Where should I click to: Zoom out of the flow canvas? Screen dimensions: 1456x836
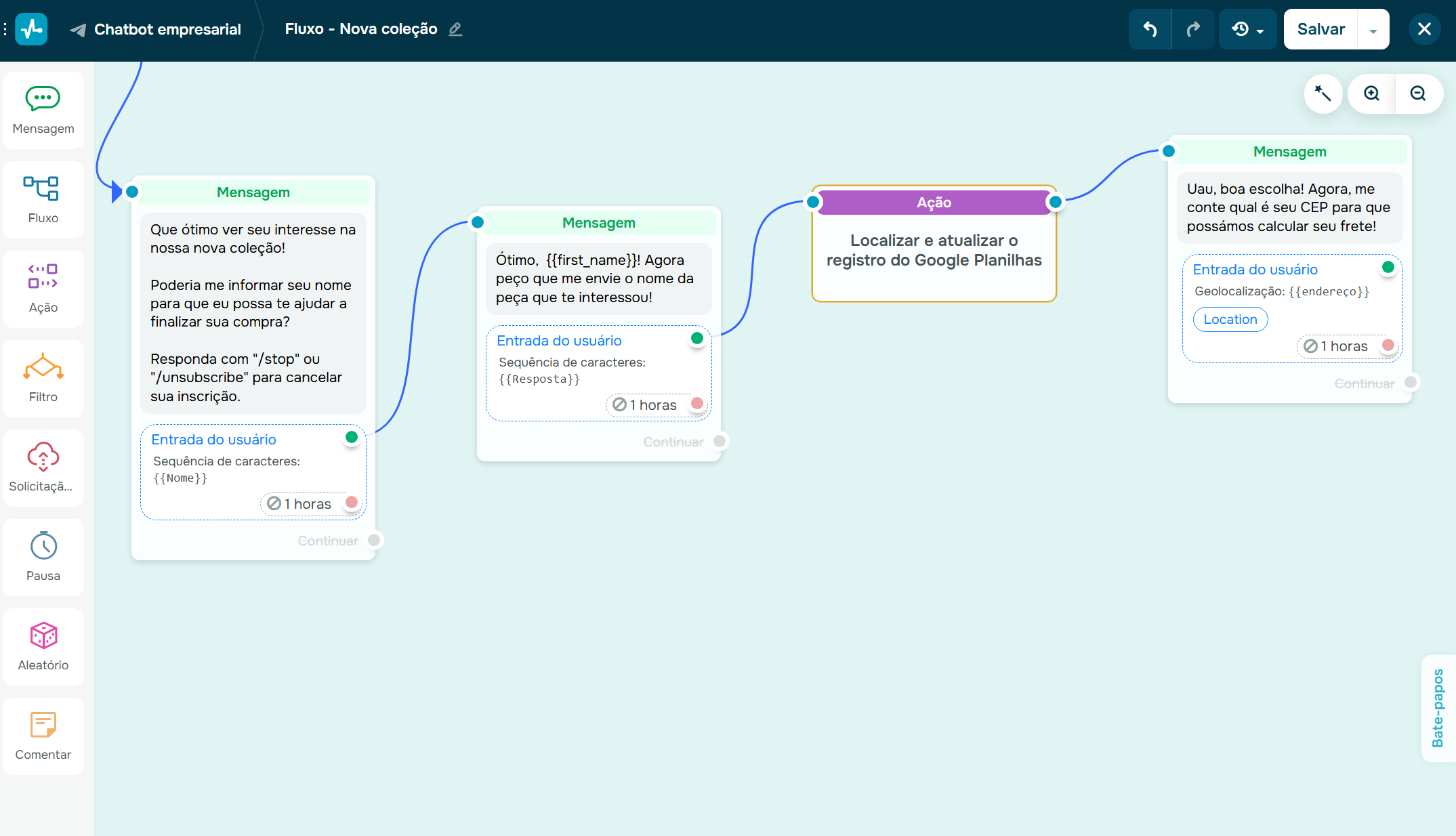click(1418, 93)
